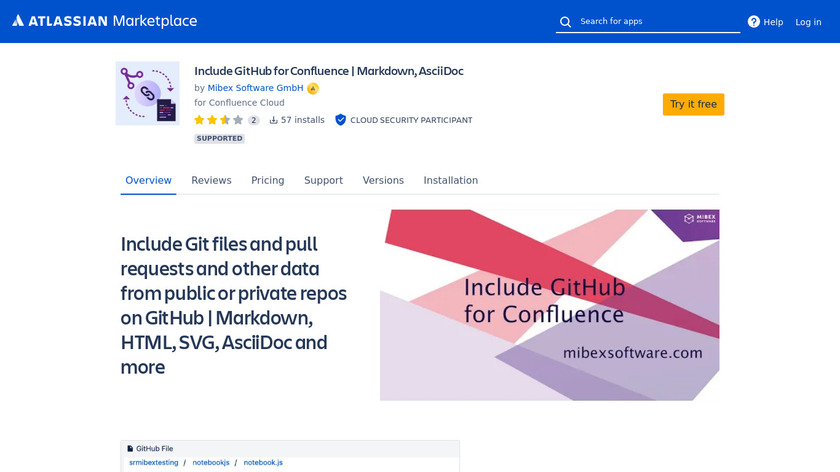Click the Include GitHub for Confluence banner image
The image size is (840, 472).
(x=549, y=305)
